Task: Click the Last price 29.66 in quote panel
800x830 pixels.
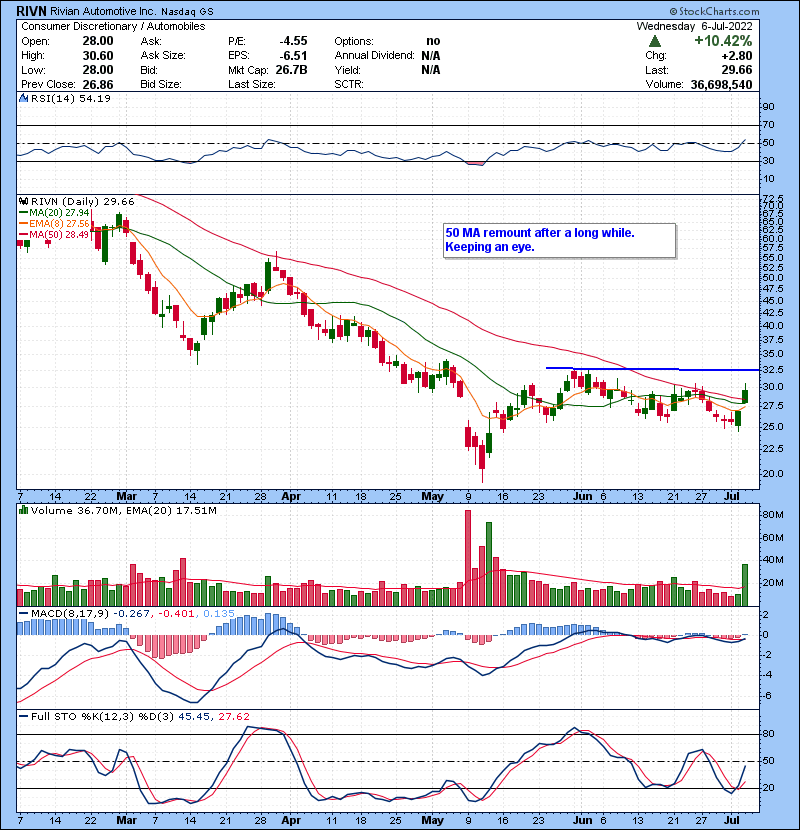Action: click(x=736, y=70)
